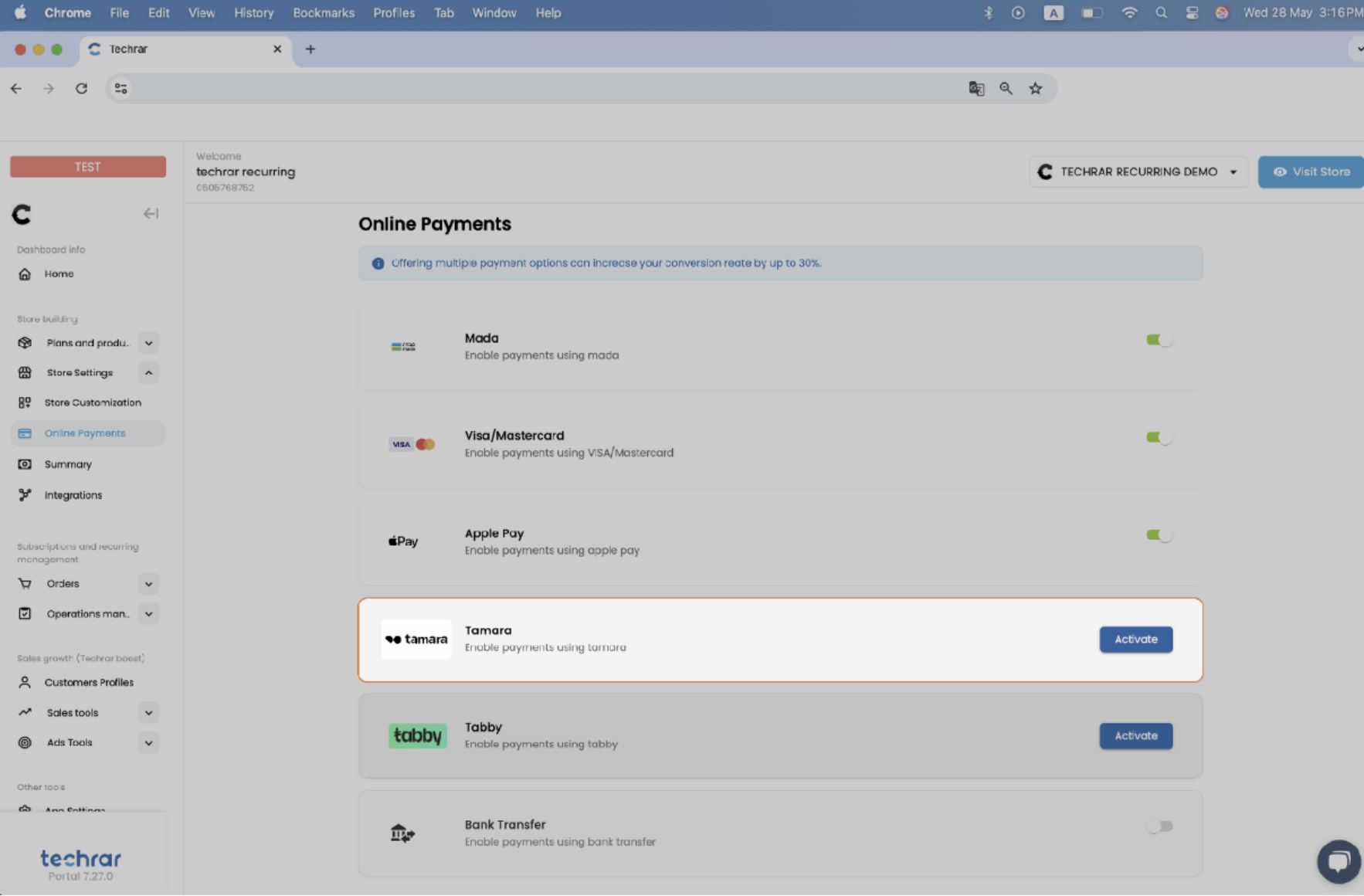This screenshot has height=896, width=1364.
Task: Click the Tamara logo
Action: (x=416, y=640)
